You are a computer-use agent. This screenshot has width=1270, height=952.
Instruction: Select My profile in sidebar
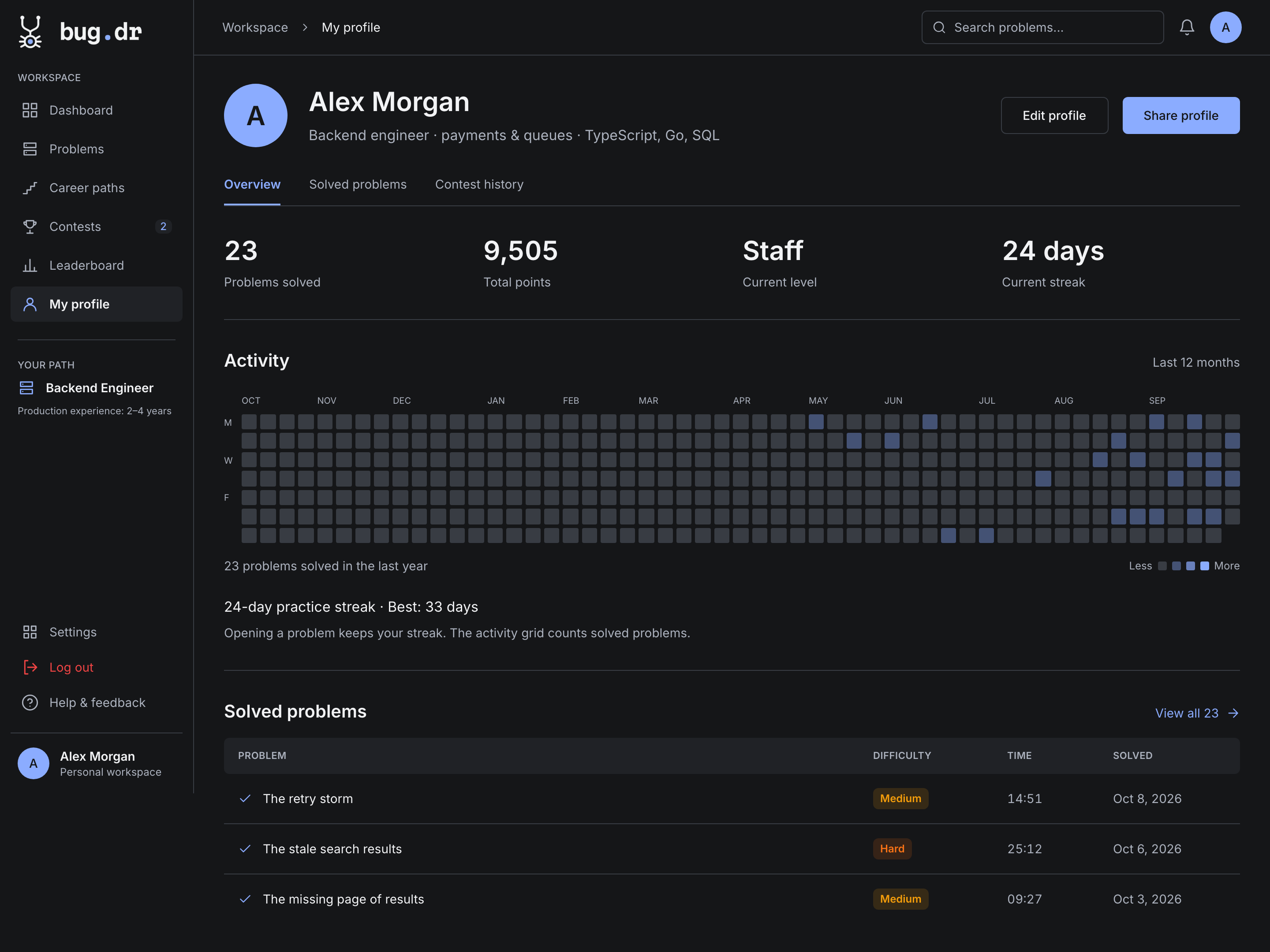coord(97,304)
